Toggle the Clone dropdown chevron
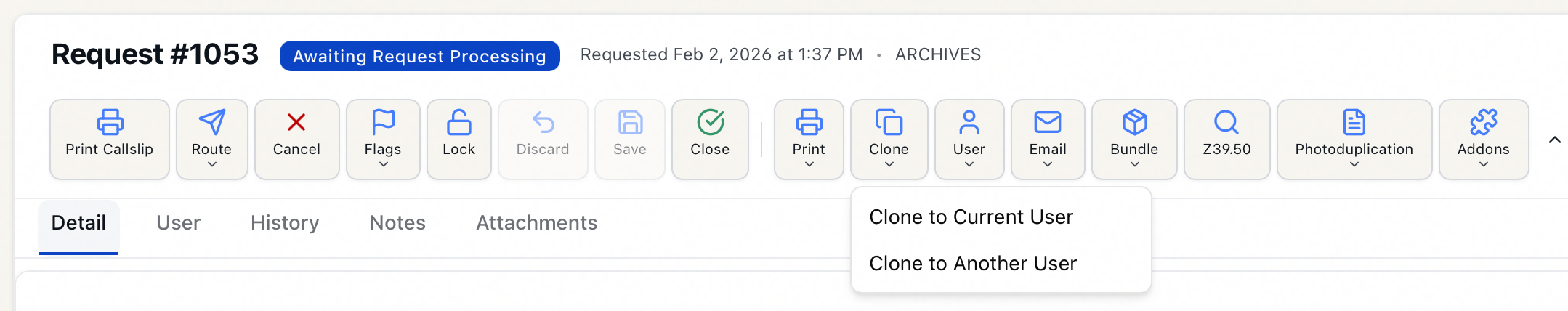Screen dimensions: 1568x311 click(x=889, y=165)
